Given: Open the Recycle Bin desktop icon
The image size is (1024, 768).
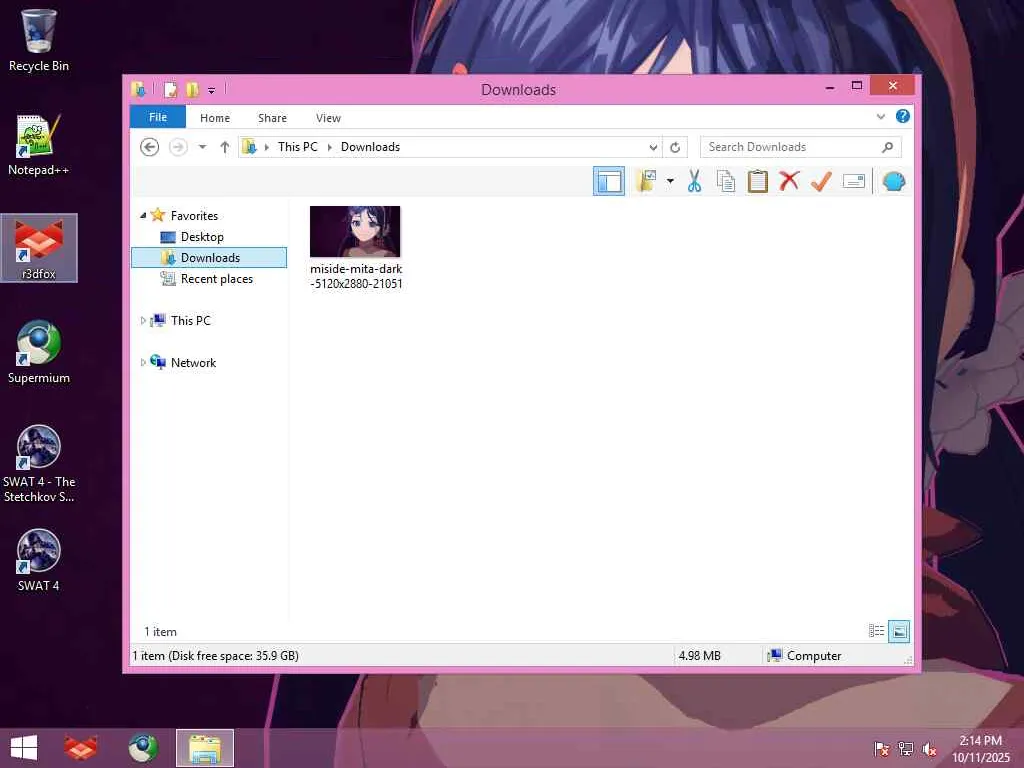Looking at the screenshot, I should pyautogui.click(x=39, y=40).
